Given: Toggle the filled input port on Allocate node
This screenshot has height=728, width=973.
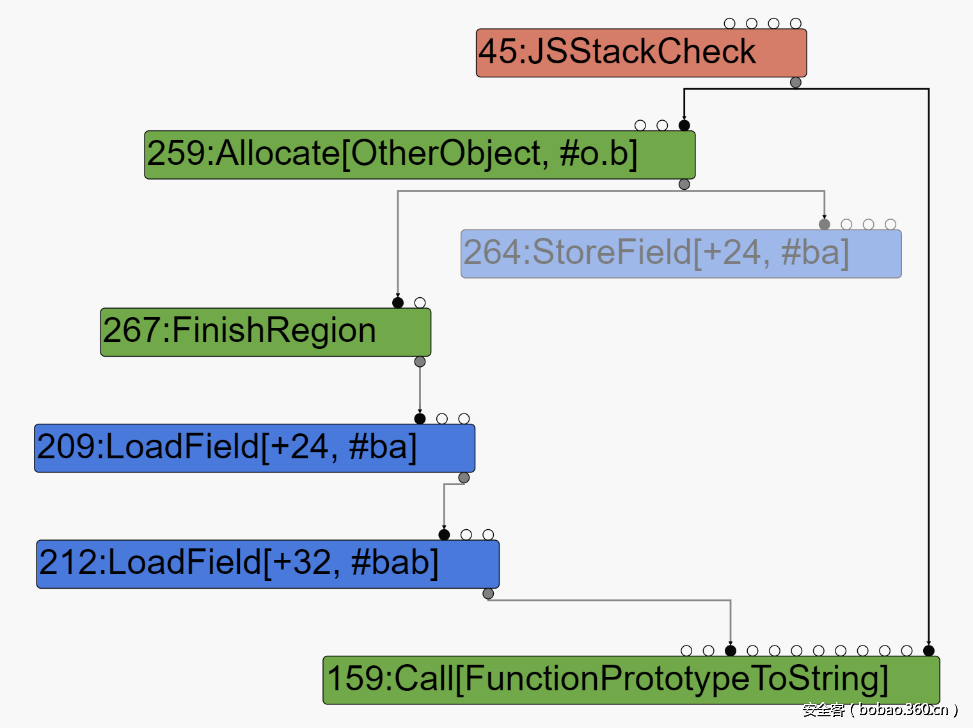Looking at the screenshot, I should (x=684, y=126).
